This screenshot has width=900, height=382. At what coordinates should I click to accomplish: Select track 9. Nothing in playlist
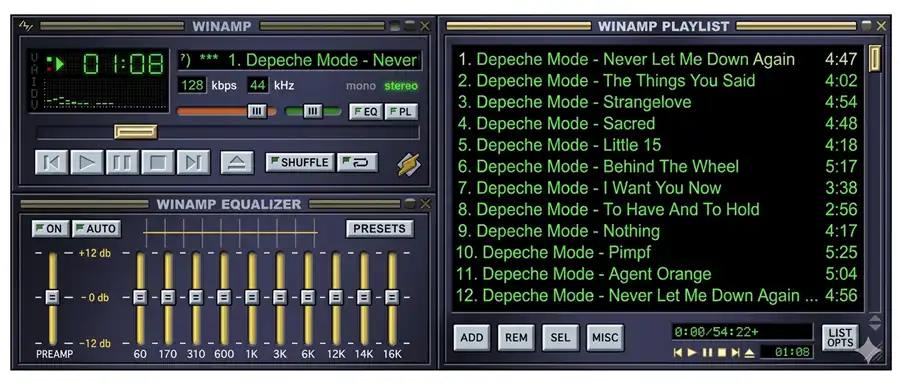coord(657,231)
